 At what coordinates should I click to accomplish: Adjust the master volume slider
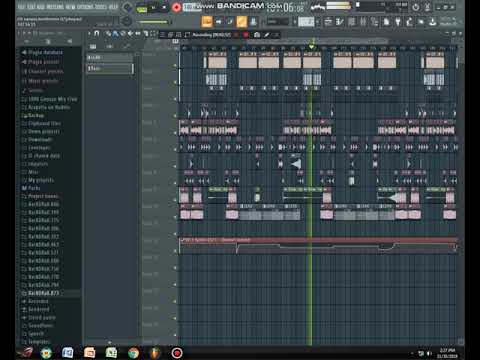[153, 22]
